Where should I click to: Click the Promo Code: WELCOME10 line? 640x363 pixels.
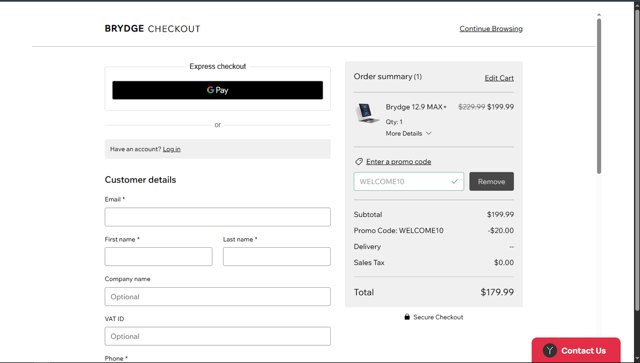pos(398,231)
